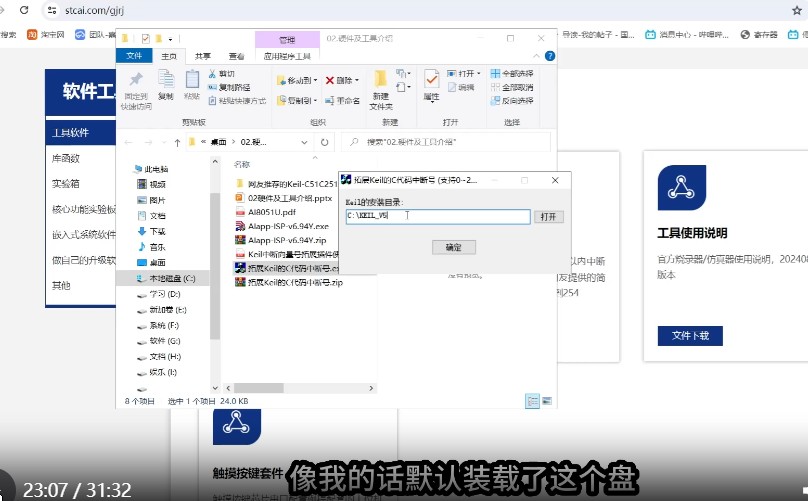
Task: Click the Explorer back navigation arrow
Action: 128,143
